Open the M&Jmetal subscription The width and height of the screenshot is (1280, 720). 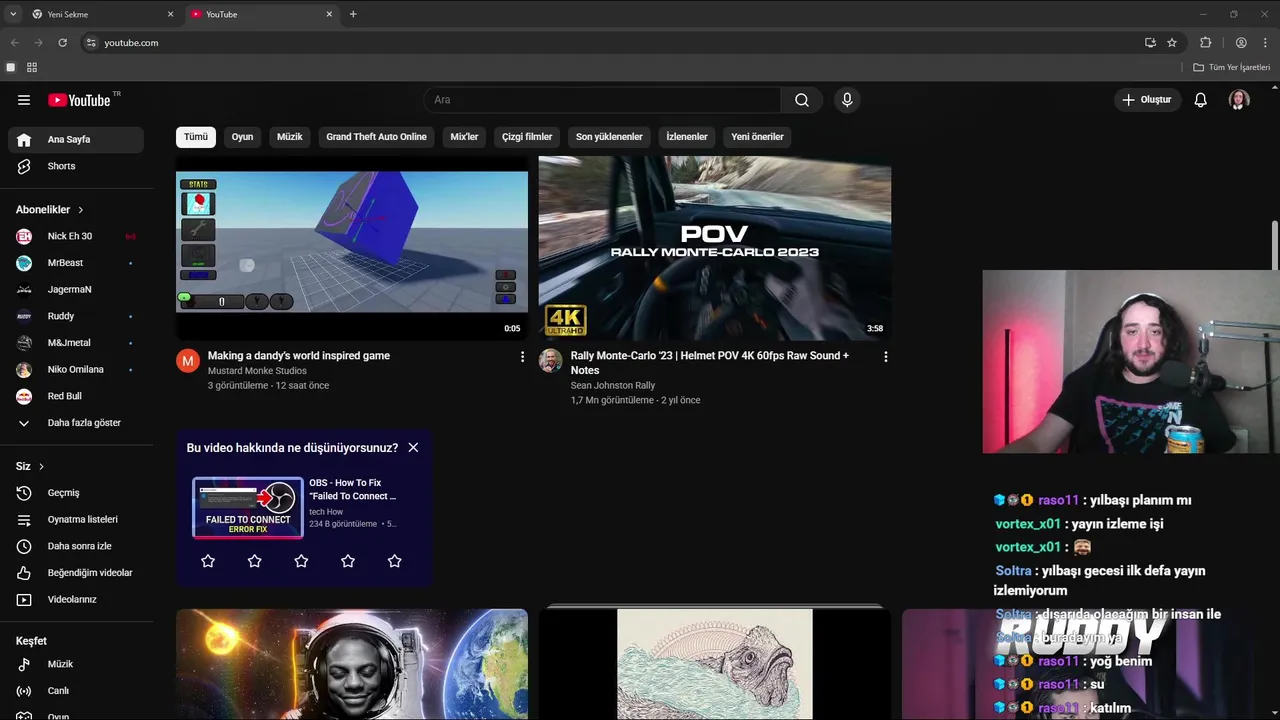(x=76, y=343)
